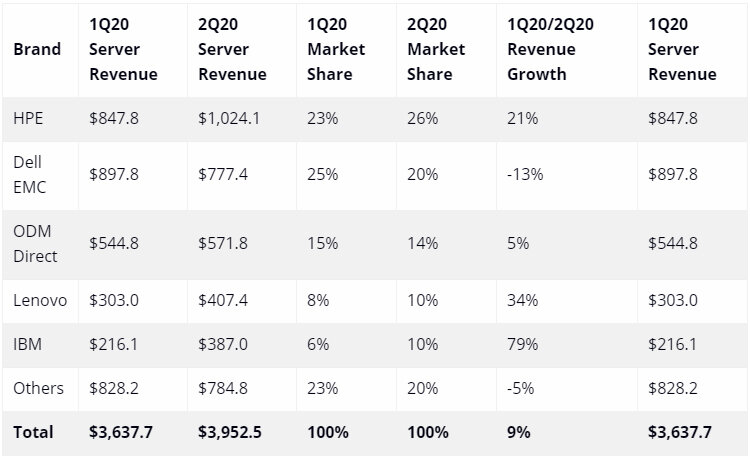Select the $571.8 ODM Direct cell

coord(223,244)
